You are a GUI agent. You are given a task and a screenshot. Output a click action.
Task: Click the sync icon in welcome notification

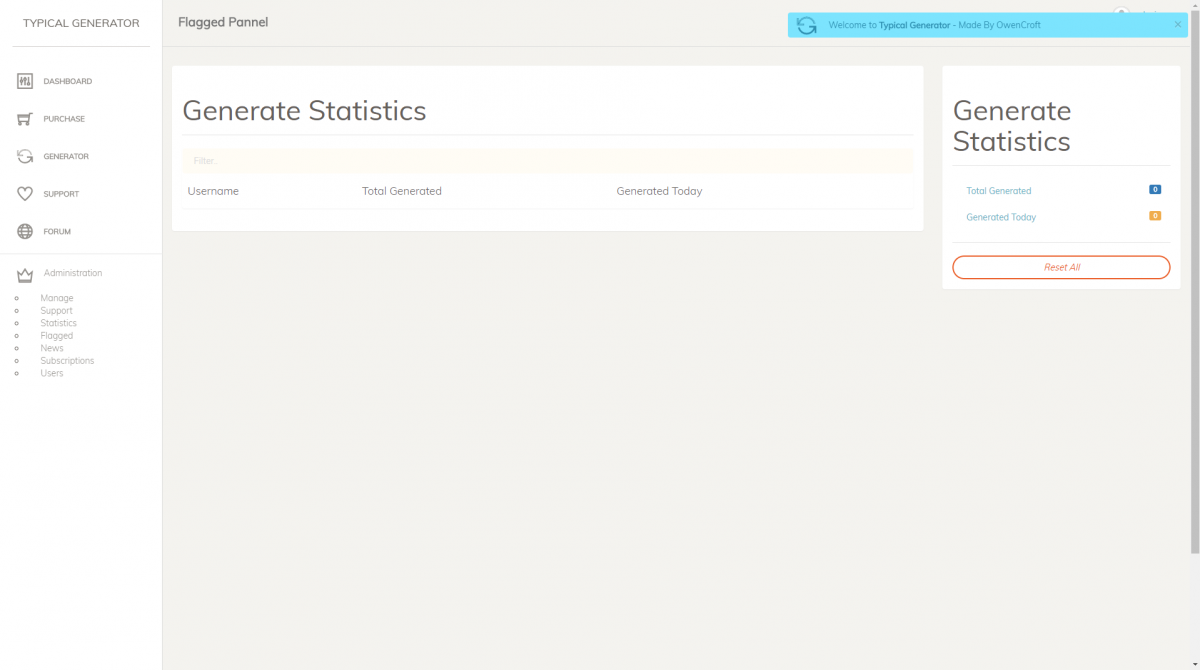[x=807, y=26]
